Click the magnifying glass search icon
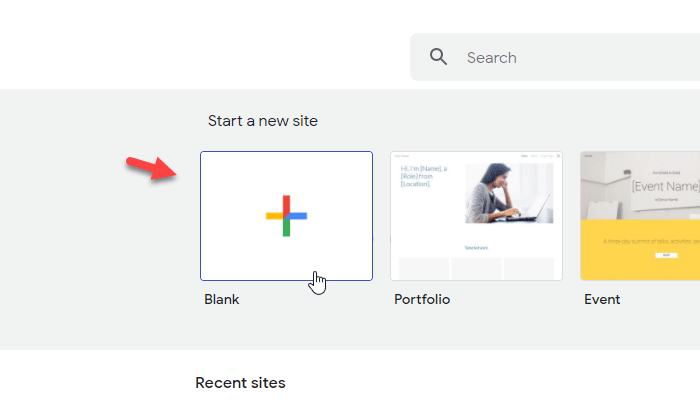The width and height of the screenshot is (700, 406). coord(438,57)
